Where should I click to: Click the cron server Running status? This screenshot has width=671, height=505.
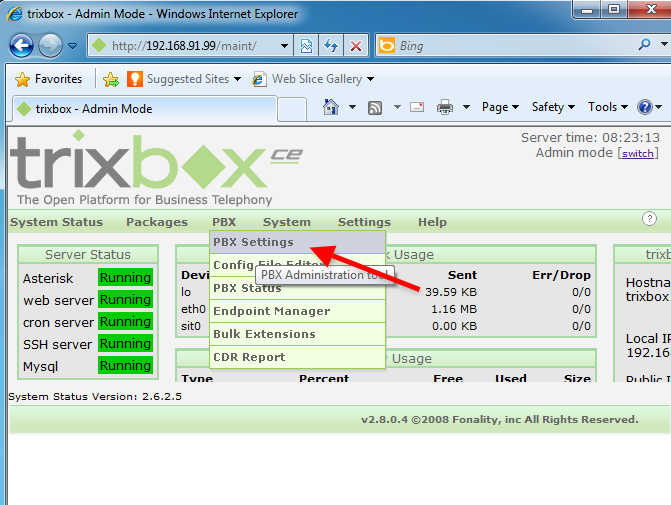(x=125, y=321)
